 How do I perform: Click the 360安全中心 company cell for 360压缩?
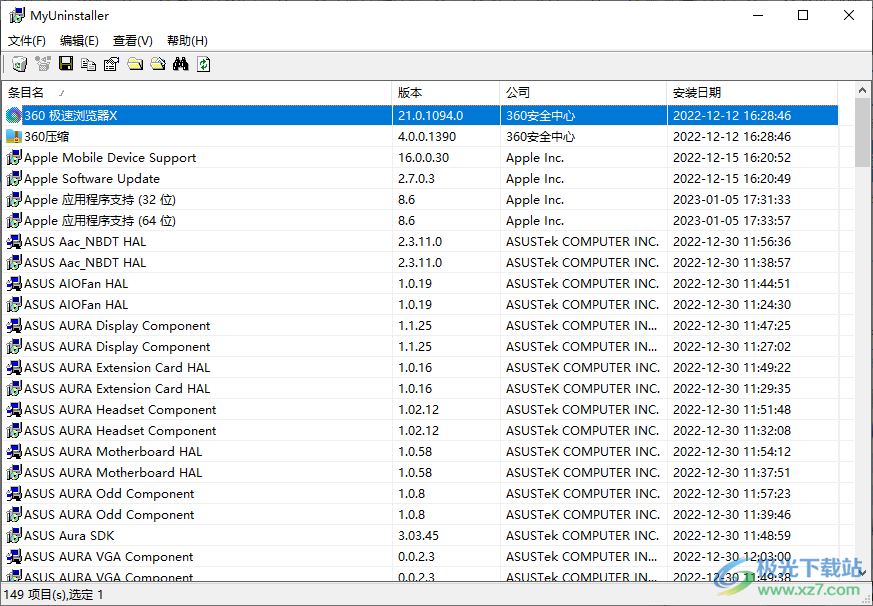pos(540,136)
